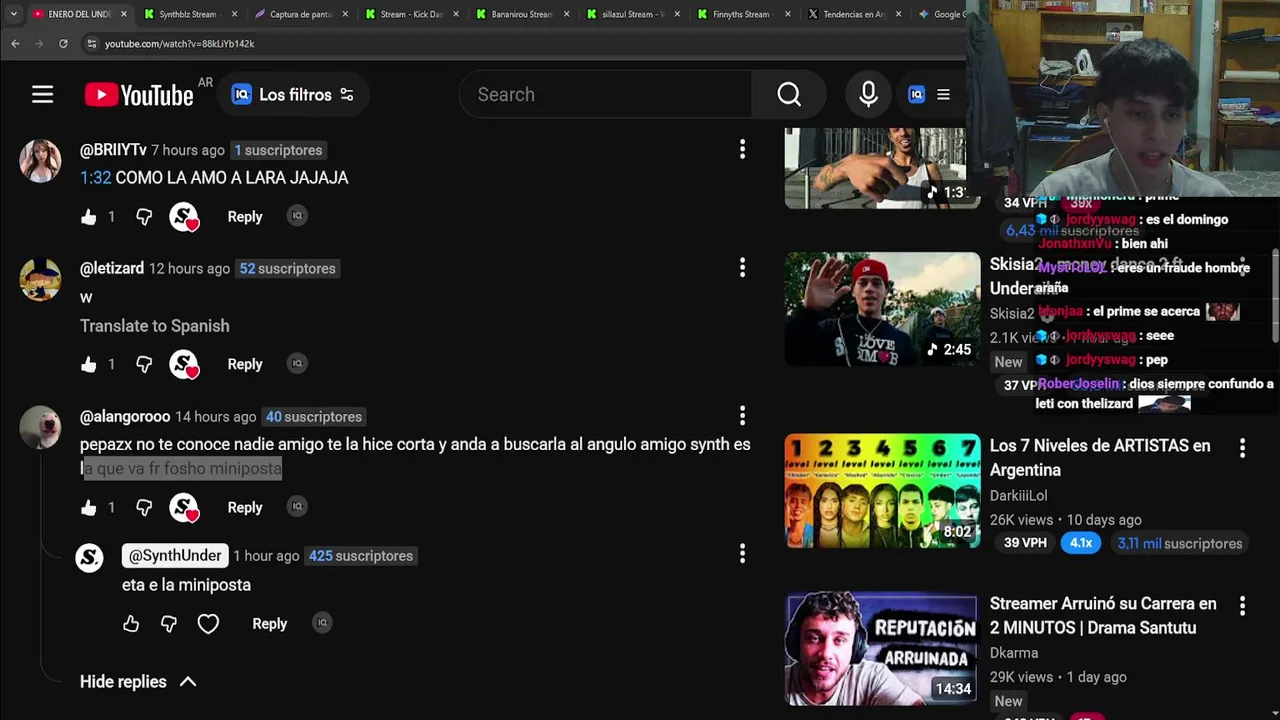The image size is (1280, 720).
Task: Dislike the comment by @BRIIYTv
Action: (144, 217)
